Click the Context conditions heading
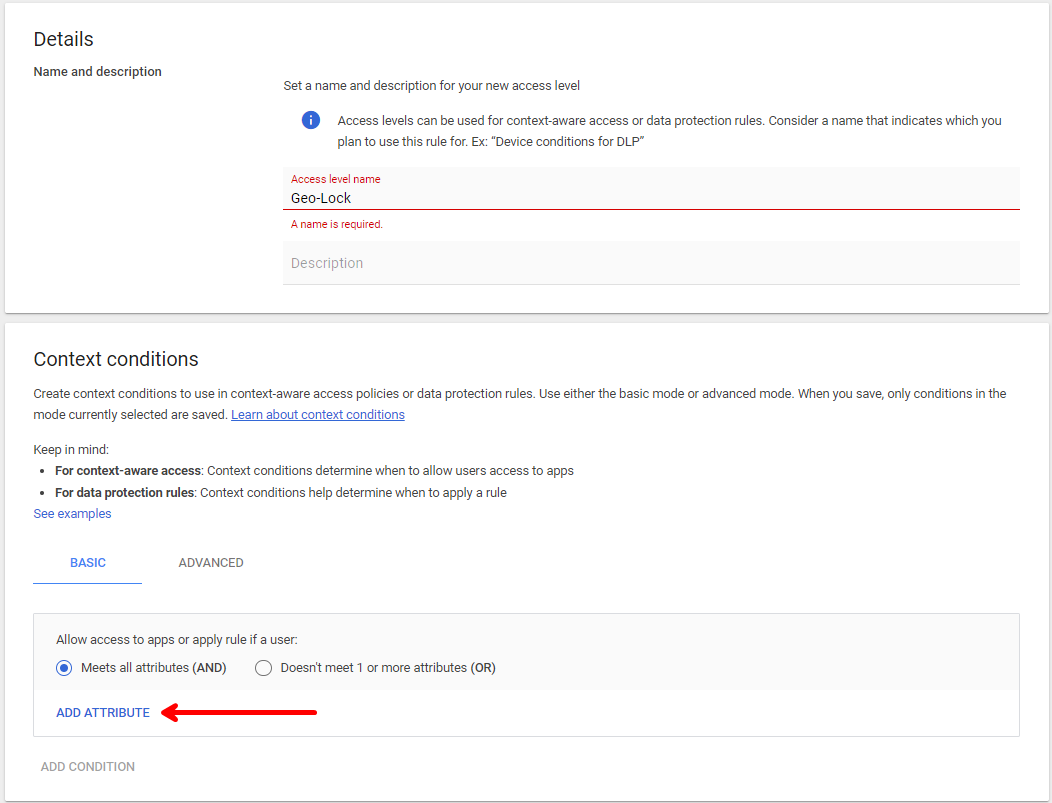The width and height of the screenshot is (1052, 803). tap(116, 360)
